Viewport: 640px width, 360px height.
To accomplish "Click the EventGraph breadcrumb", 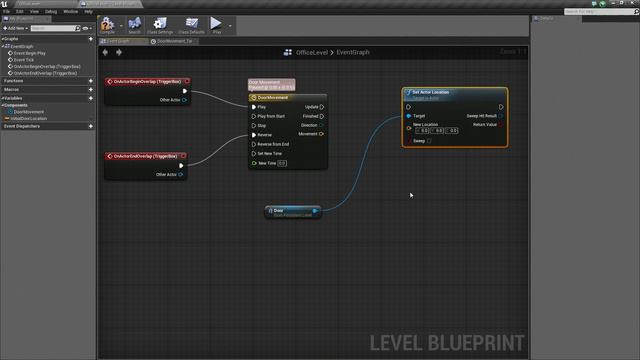I will 353,52.
